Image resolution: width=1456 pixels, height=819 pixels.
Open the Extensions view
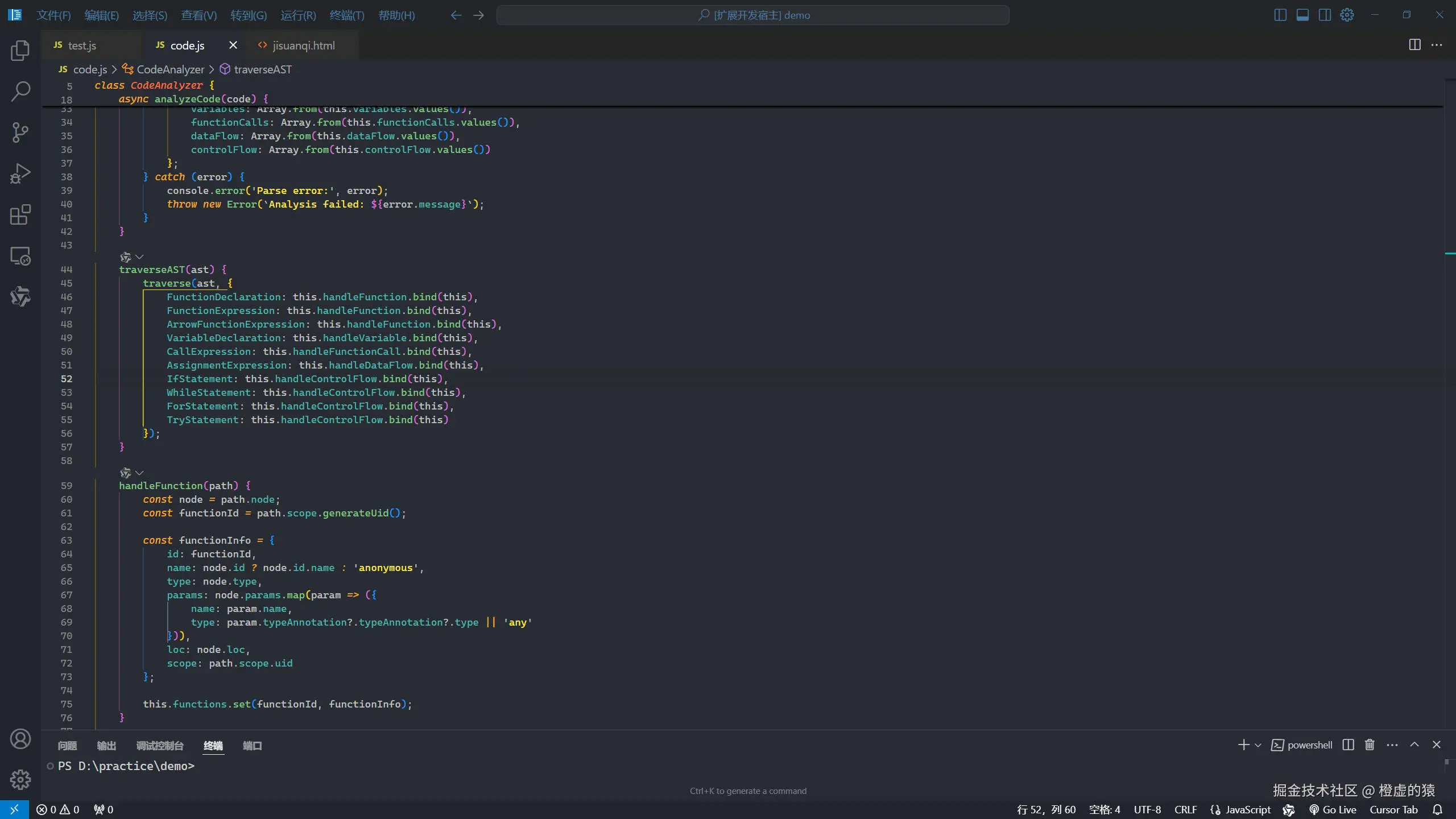coord(20,215)
